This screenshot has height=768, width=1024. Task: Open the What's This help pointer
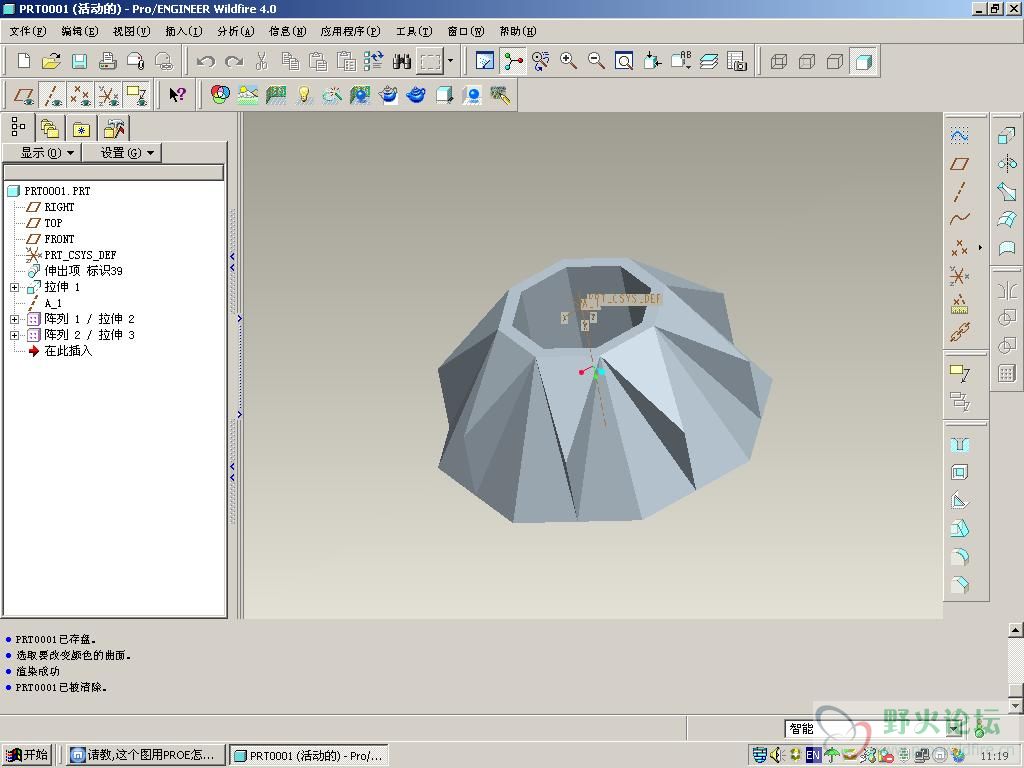point(177,95)
